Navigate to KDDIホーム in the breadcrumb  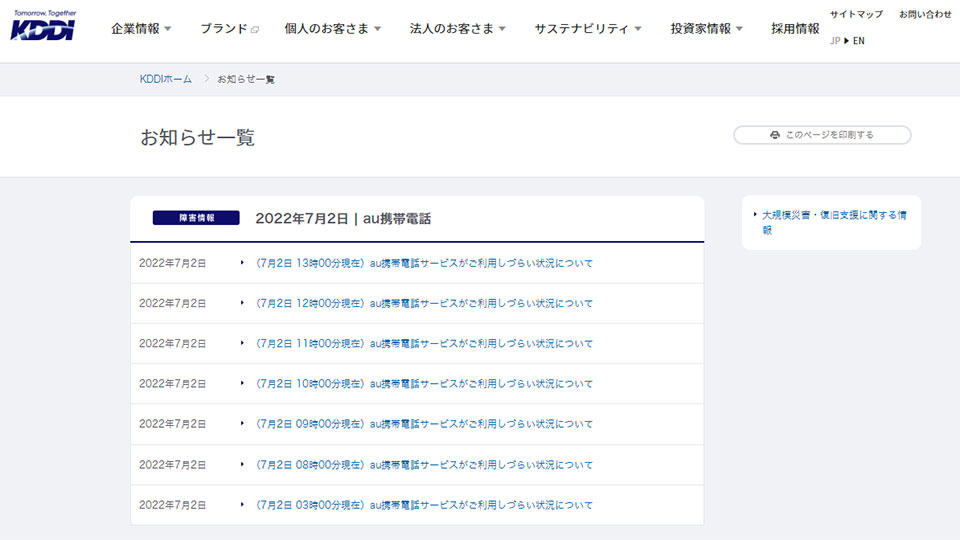point(166,79)
